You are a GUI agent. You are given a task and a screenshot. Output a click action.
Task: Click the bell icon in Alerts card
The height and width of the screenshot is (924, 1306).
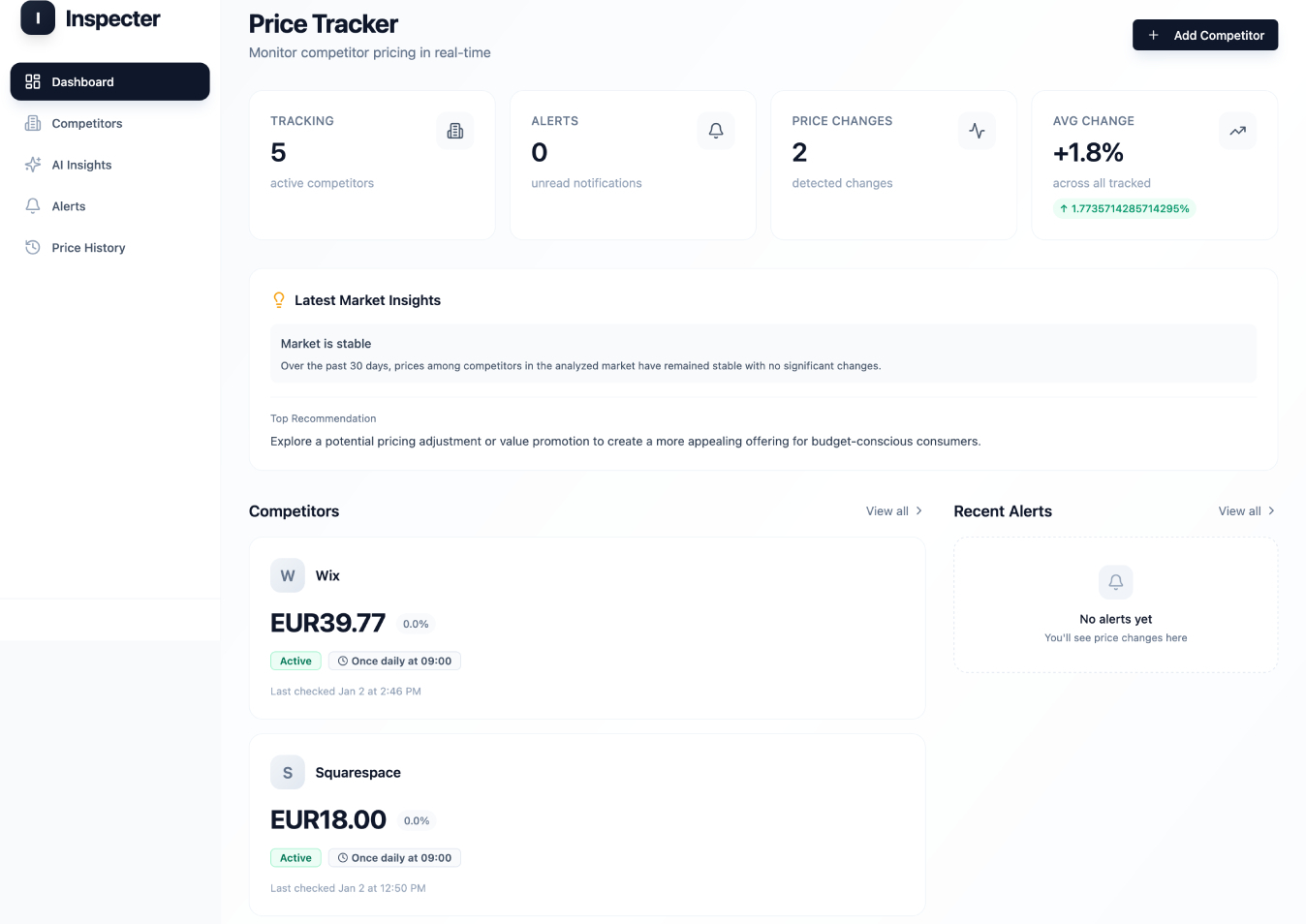coord(716,131)
